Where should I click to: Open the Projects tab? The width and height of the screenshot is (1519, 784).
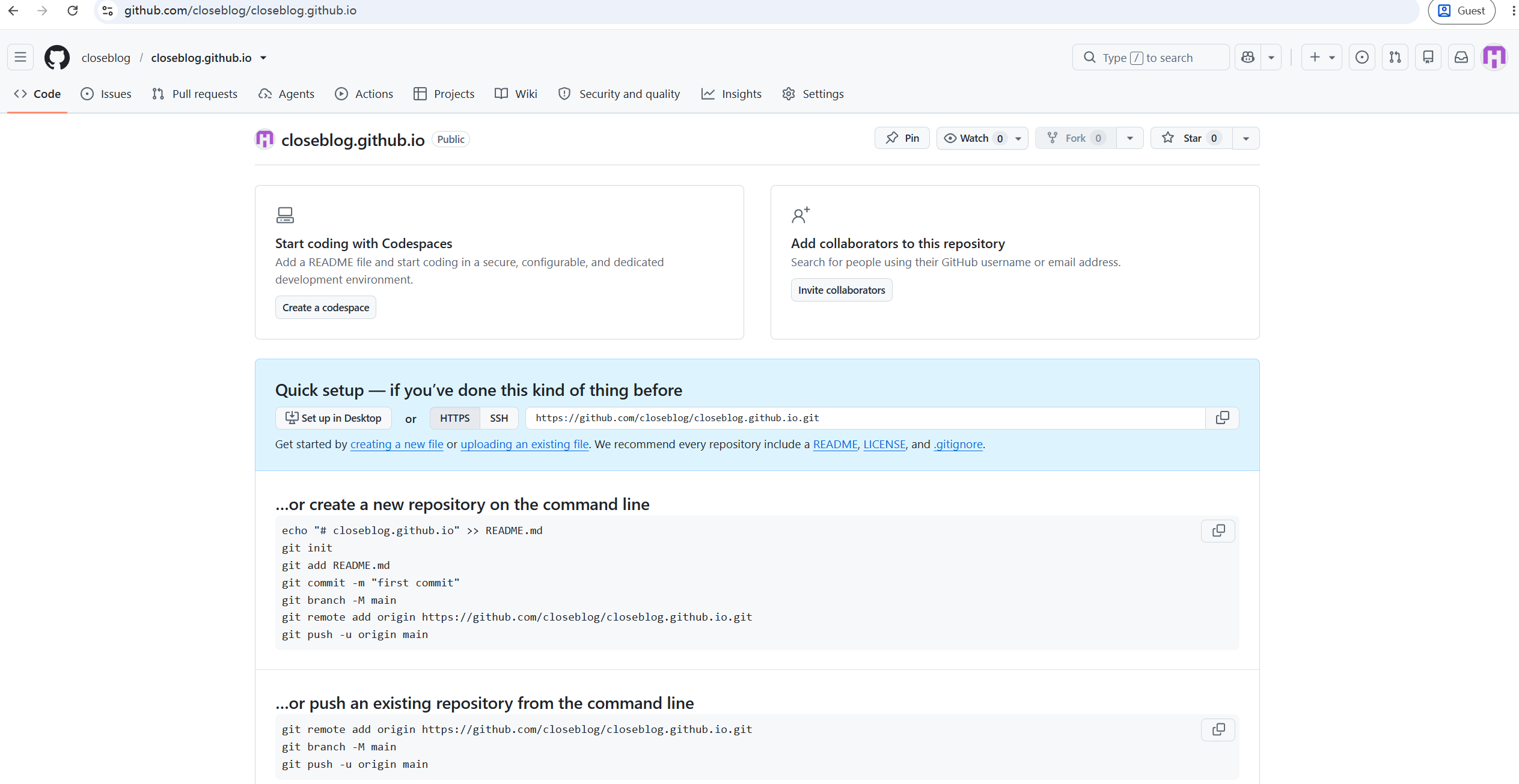[444, 94]
